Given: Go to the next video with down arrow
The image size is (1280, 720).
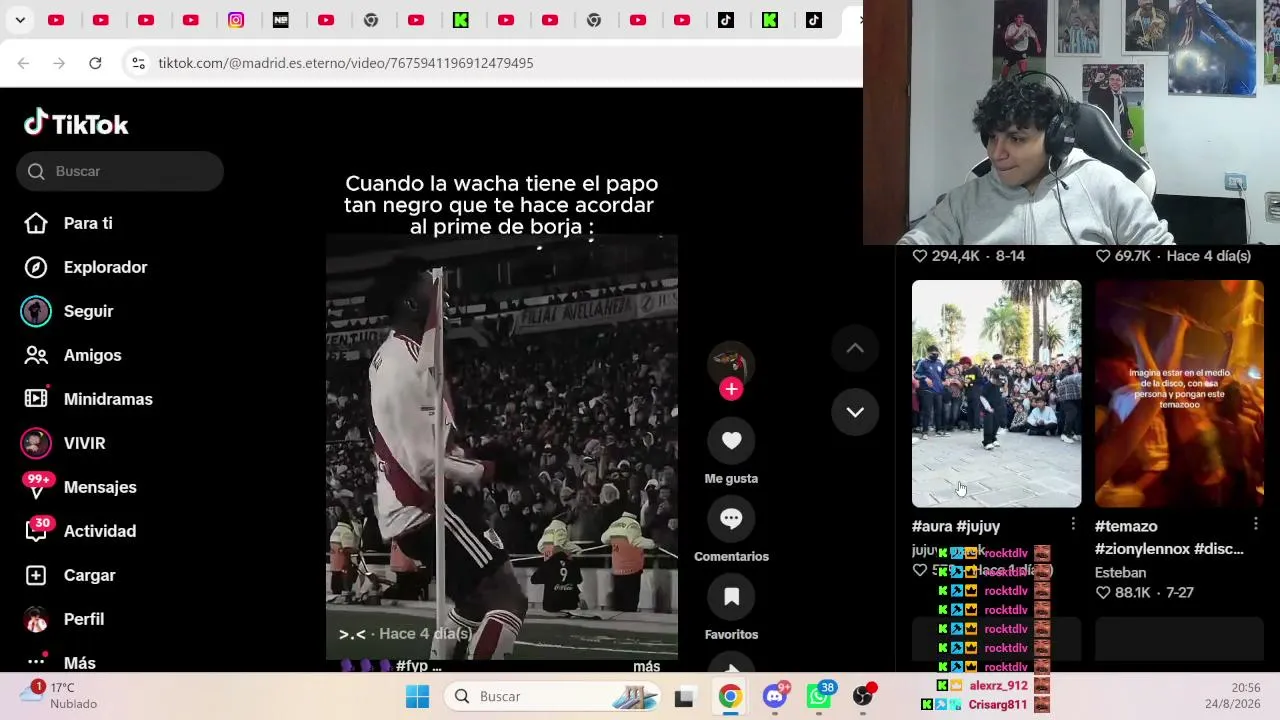Looking at the screenshot, I should [x=855, y=412].
